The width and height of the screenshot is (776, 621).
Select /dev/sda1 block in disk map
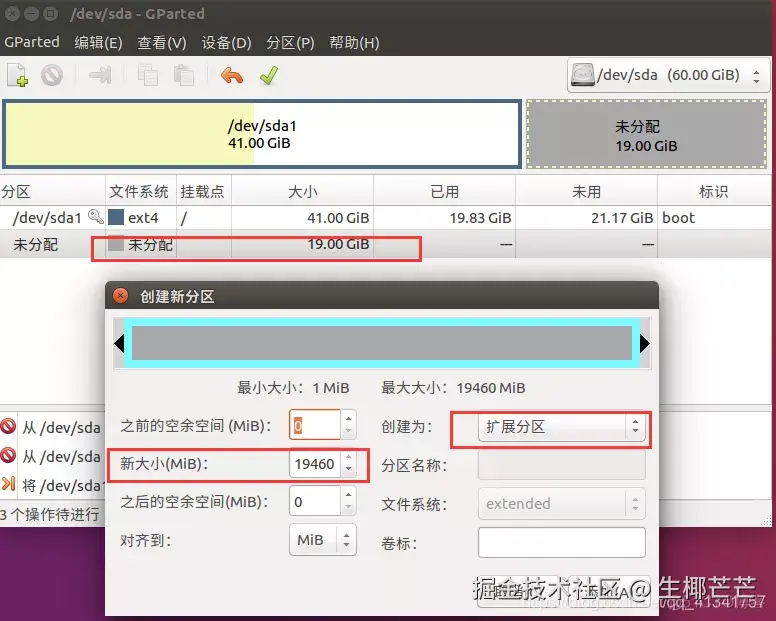point(262,134)
